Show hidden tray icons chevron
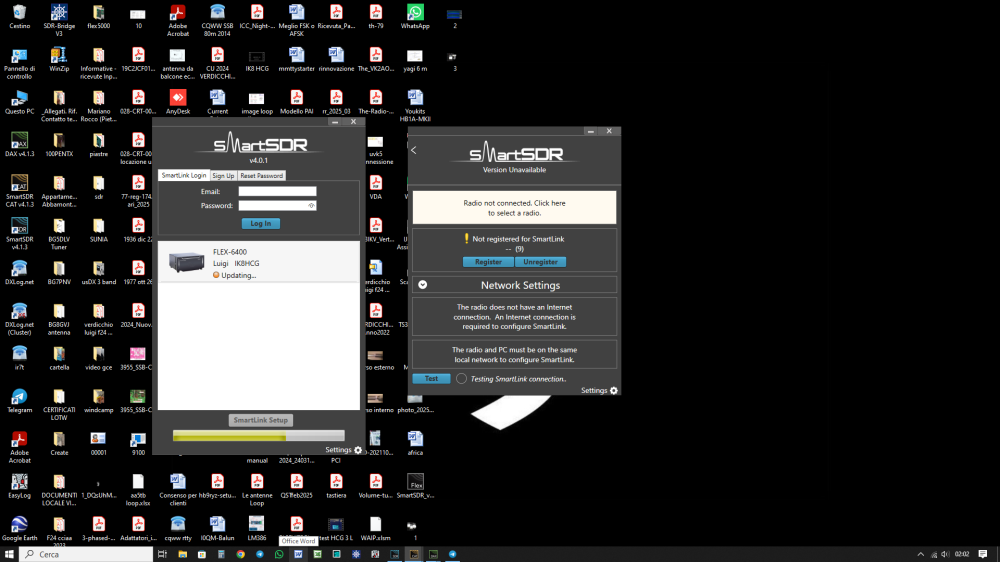The height and width of the screenshot is (562, 1000). coord(920,554)
